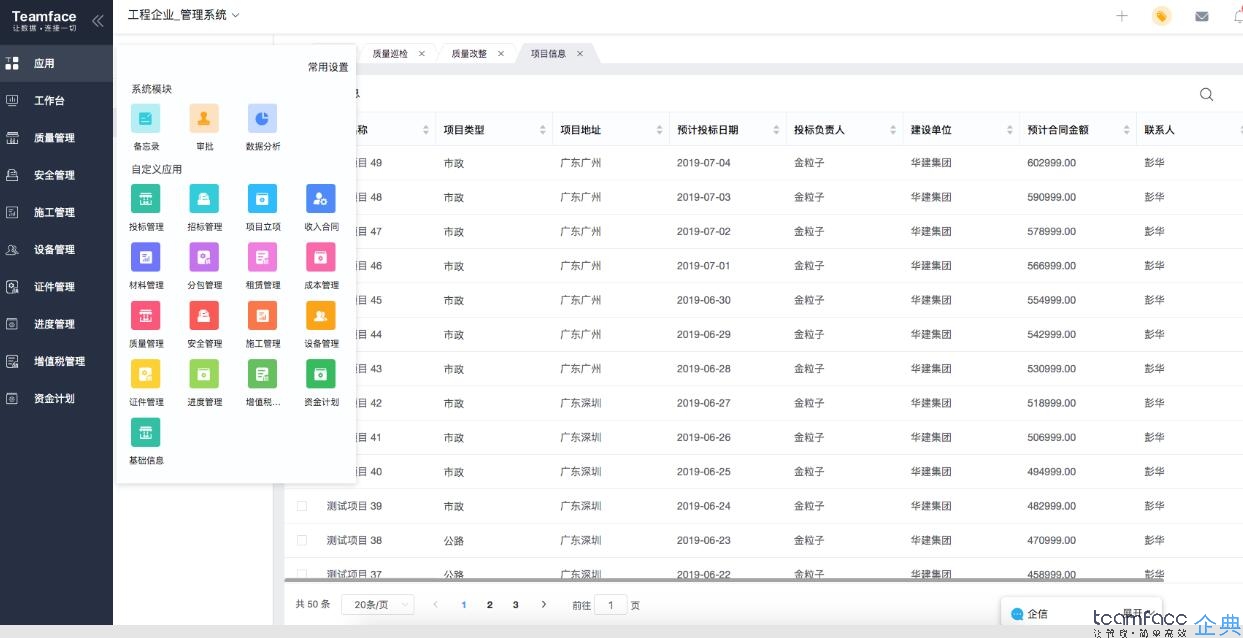Launch the 分包管理 app
This screenshot has width=1243, height=638.
tap(204, 257)
